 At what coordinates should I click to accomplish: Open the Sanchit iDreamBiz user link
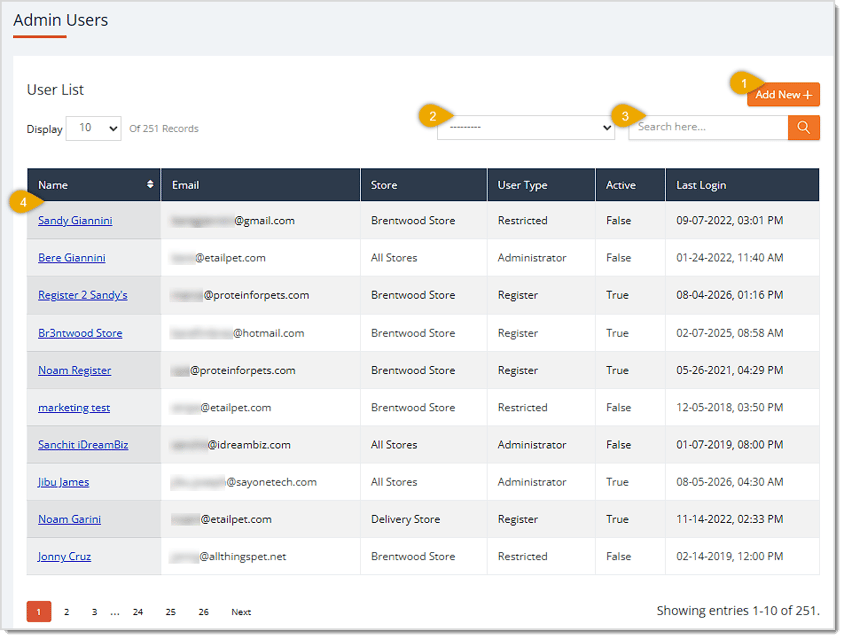point(83,445)
